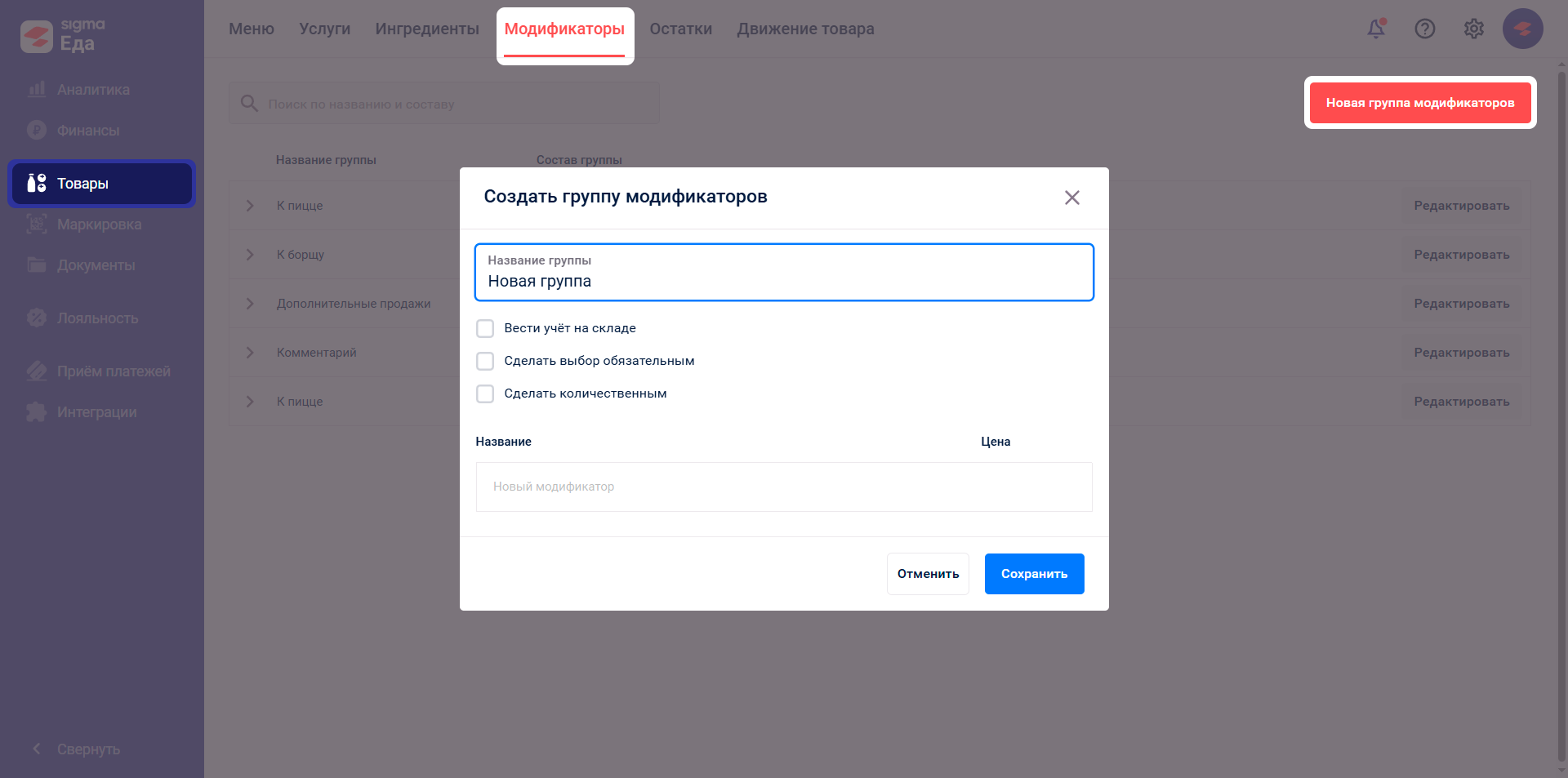
Task: Open the Остатки tab
Action: pyautogui.click(x=680, y=29)
